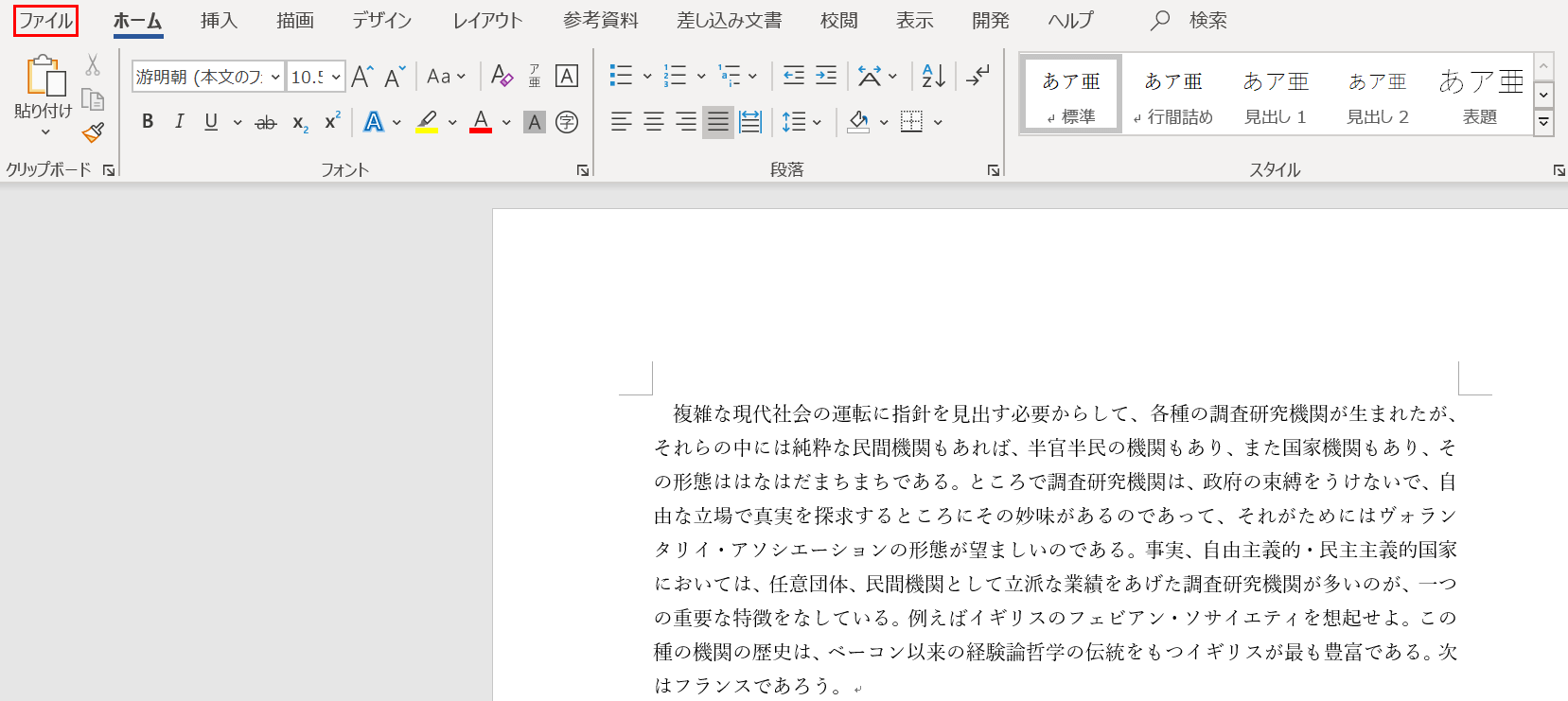The image size is (1568, 701).
Task: Click the Text Effects glowing A icon
Action: pyautogui.click(x=374, y=122)
